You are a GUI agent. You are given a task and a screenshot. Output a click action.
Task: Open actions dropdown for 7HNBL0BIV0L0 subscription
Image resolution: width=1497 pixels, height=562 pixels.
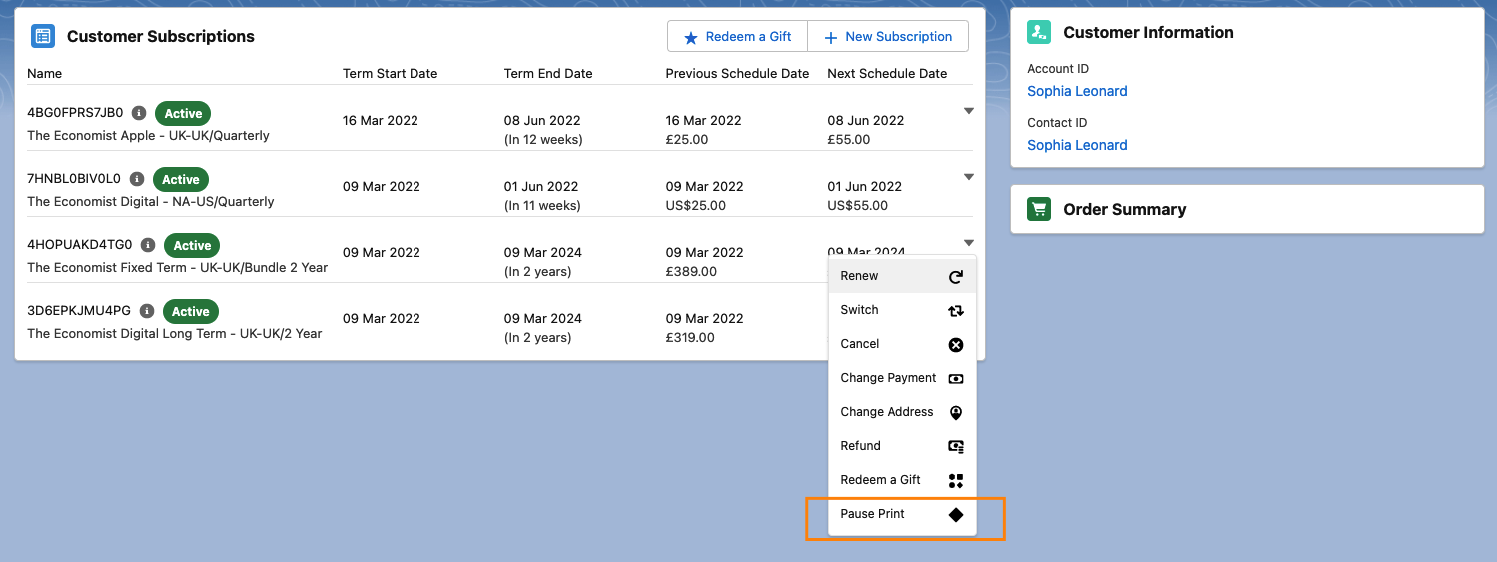(x=968, y=177)
